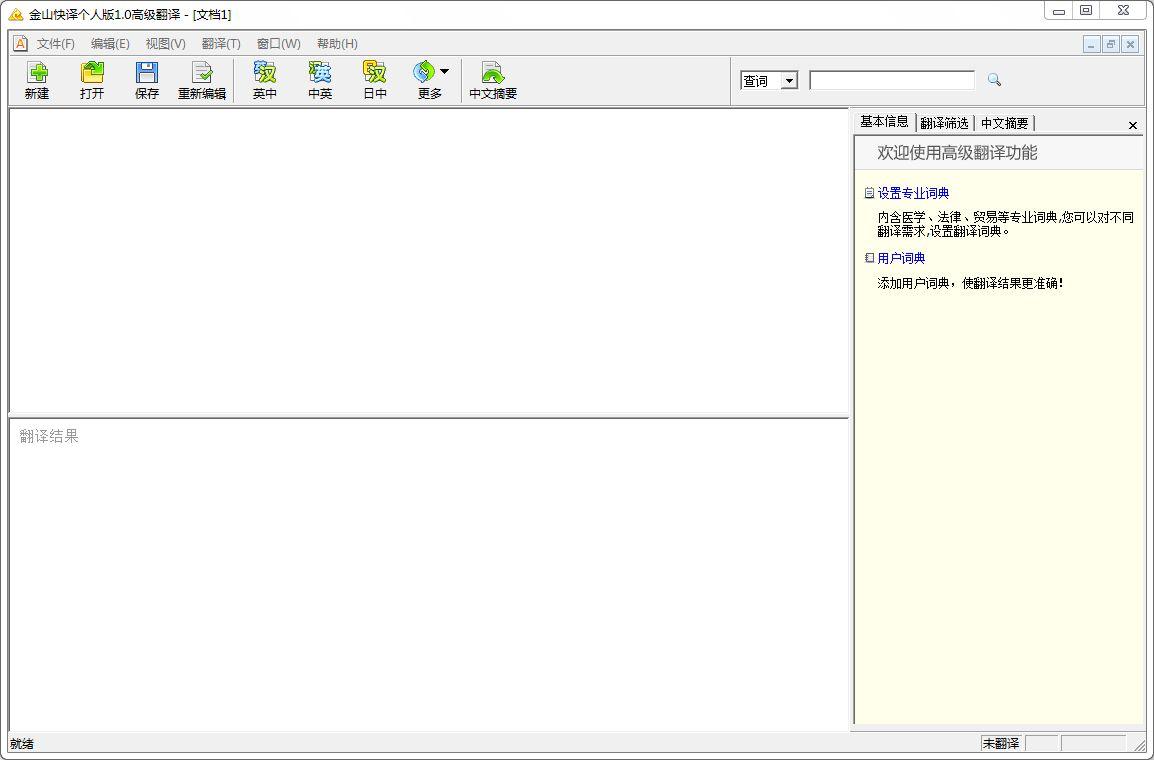The width and height of the screenshot is (1154, 760).
Task: Open the 帮助(H) menu
Action: pyautogui.click(x=337, y=44)
